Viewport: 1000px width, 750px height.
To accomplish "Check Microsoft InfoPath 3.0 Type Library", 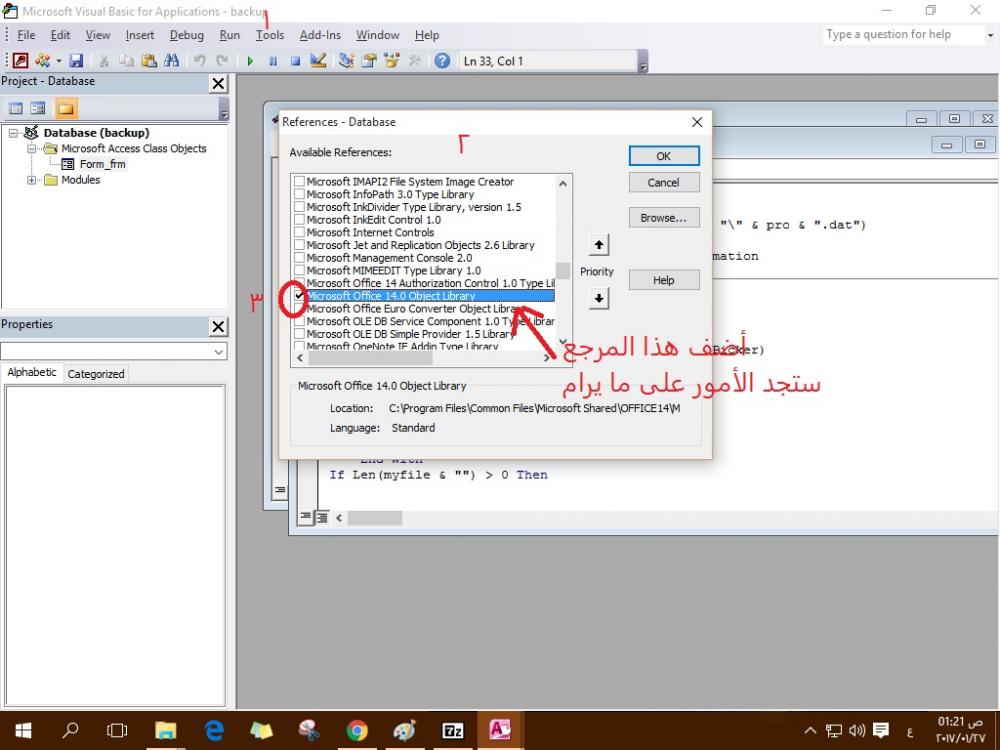I will pos(299,195).
